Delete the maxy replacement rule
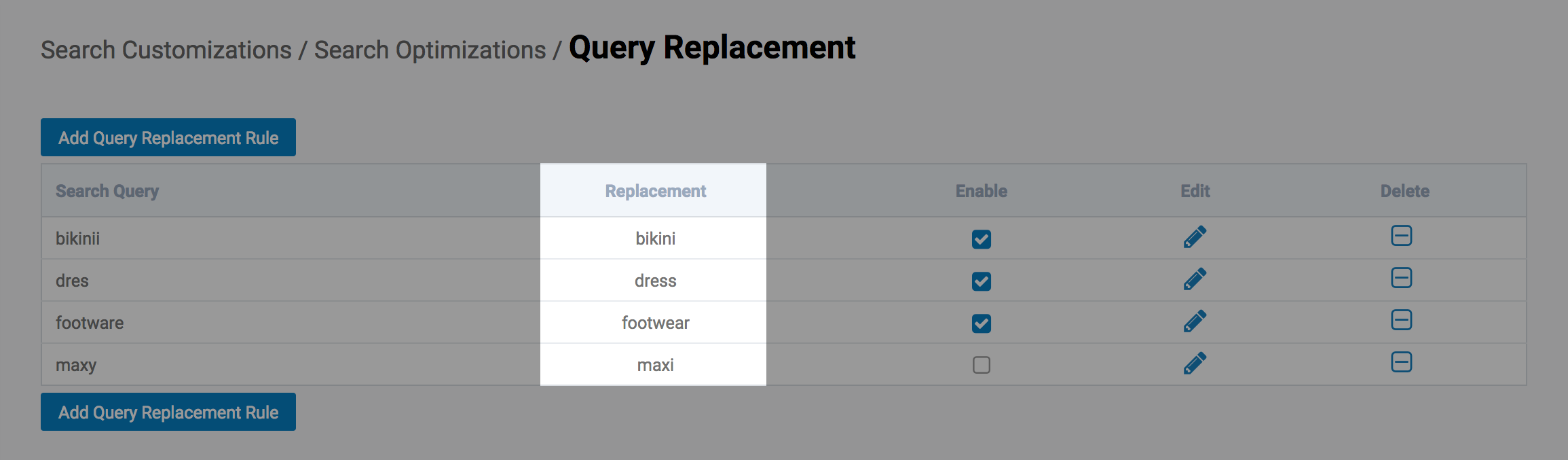This screenshot has height=460, width=1568. pos(1401,362)
